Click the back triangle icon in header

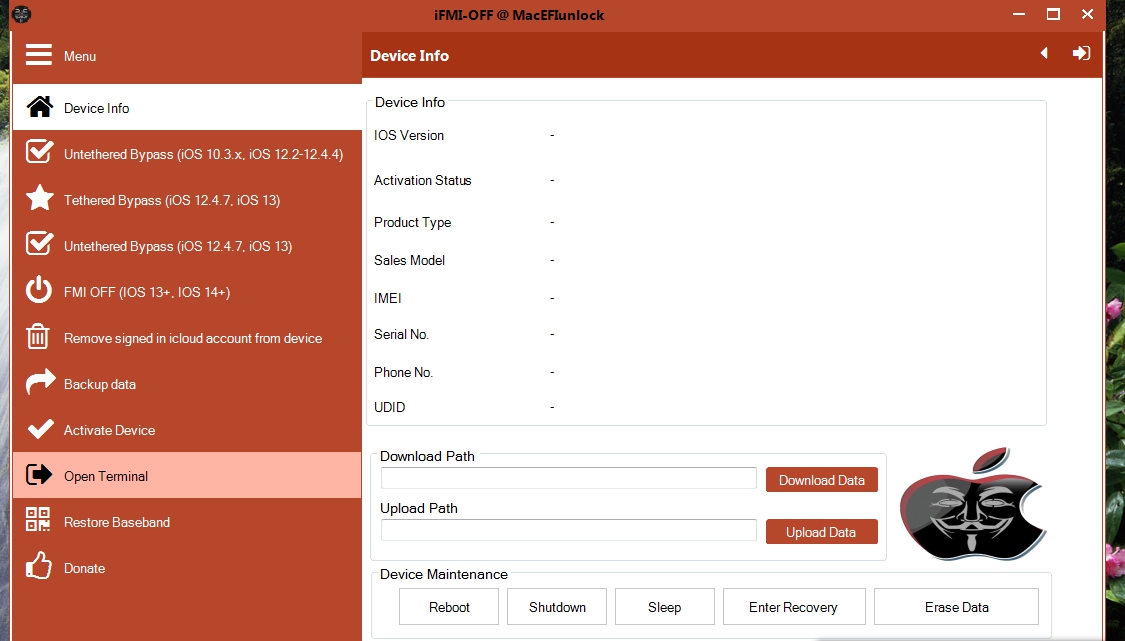[x=1044, y=53]
